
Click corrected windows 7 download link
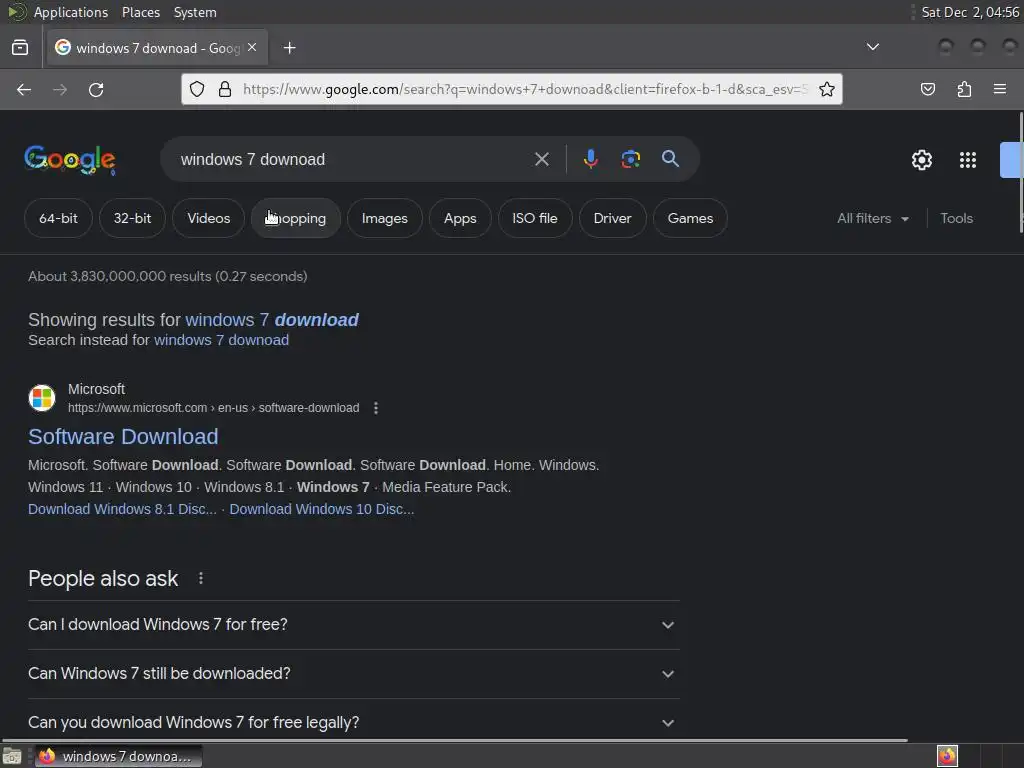tap(272, 319)
